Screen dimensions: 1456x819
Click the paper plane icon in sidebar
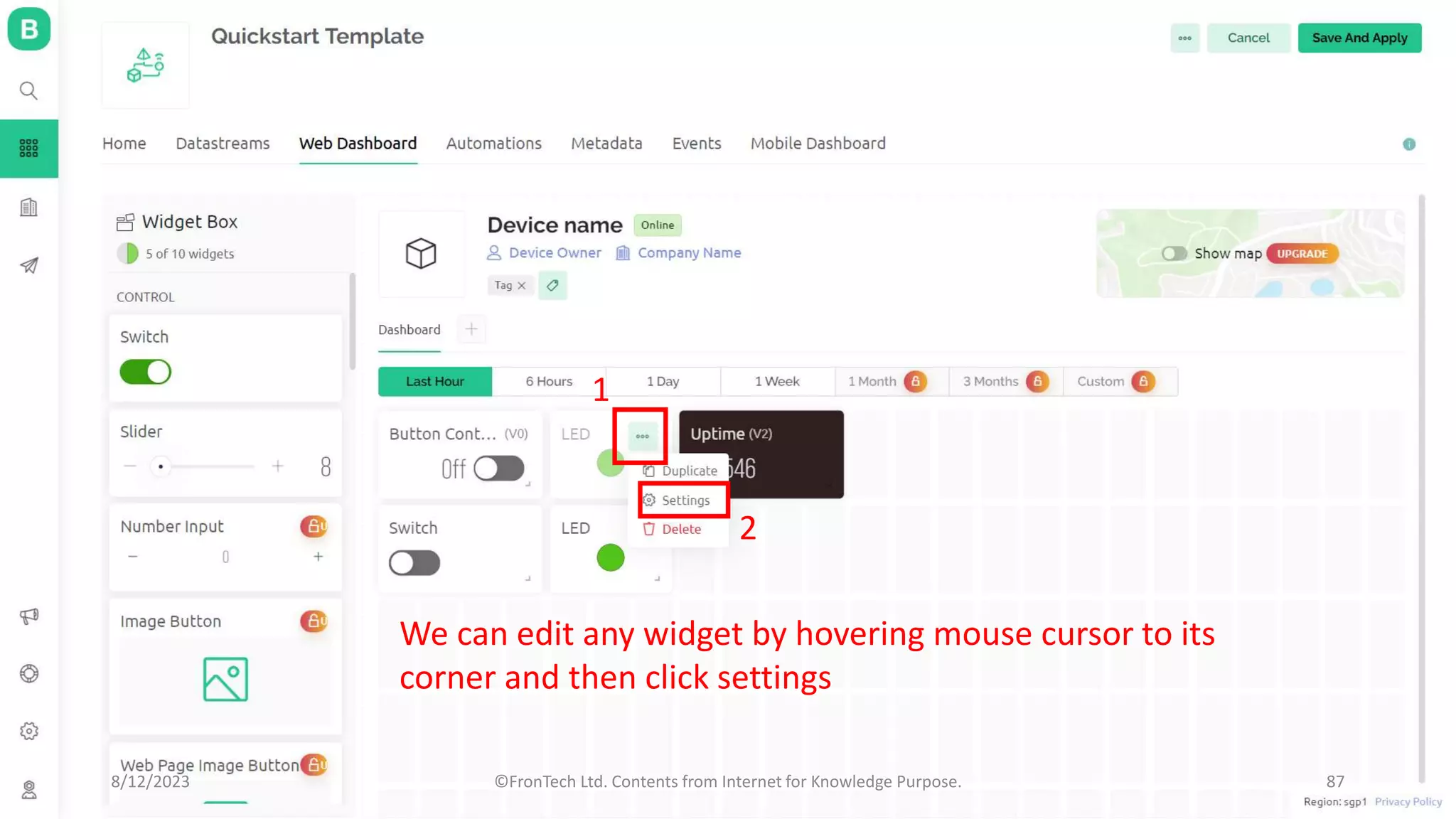28,265
